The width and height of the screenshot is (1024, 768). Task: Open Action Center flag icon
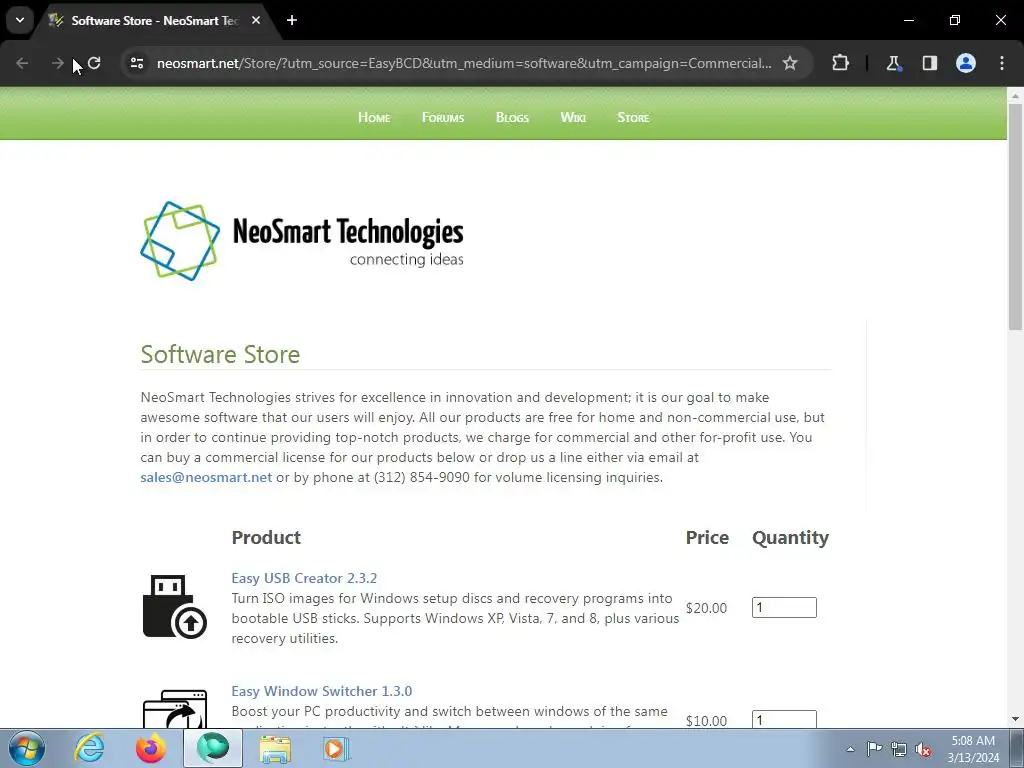874,749
